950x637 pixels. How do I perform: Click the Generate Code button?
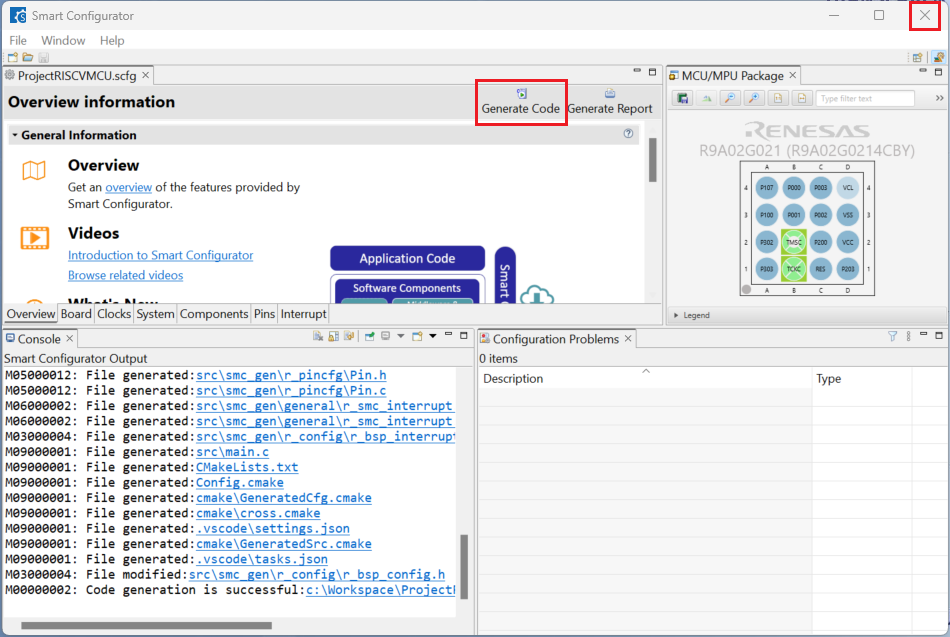pyautogui.click(x=521, y=102)
